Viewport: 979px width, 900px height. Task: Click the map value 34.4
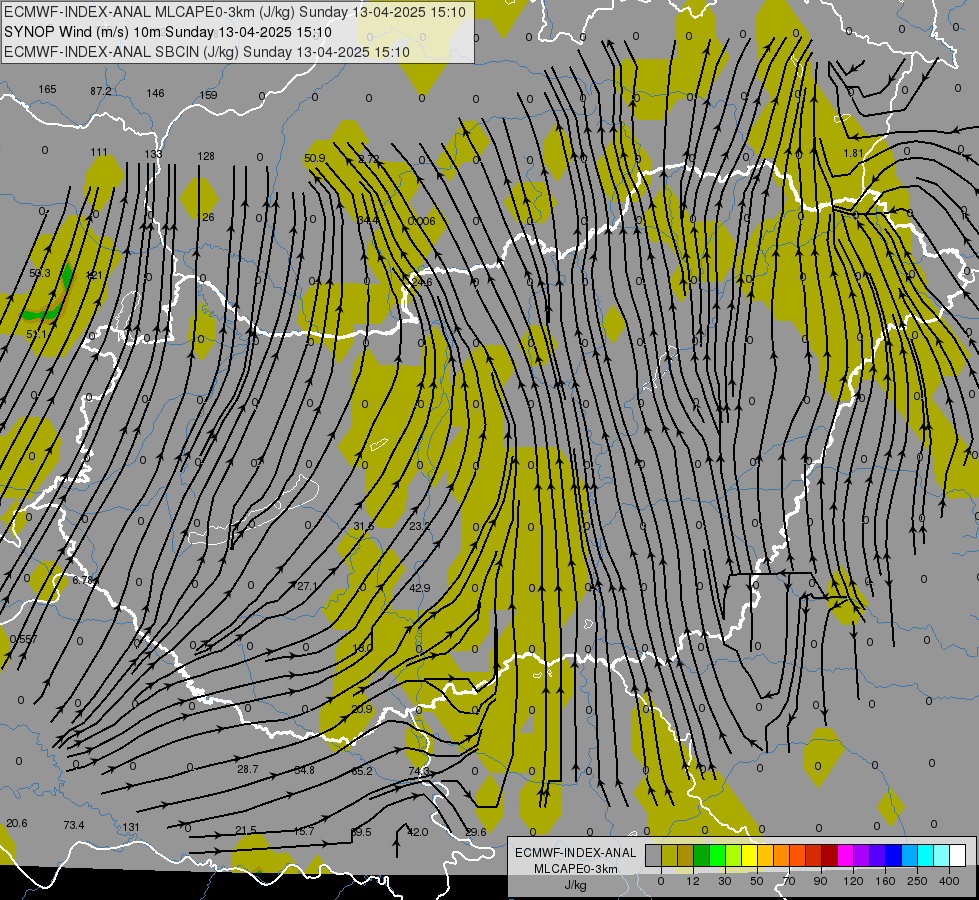(368, 220)
